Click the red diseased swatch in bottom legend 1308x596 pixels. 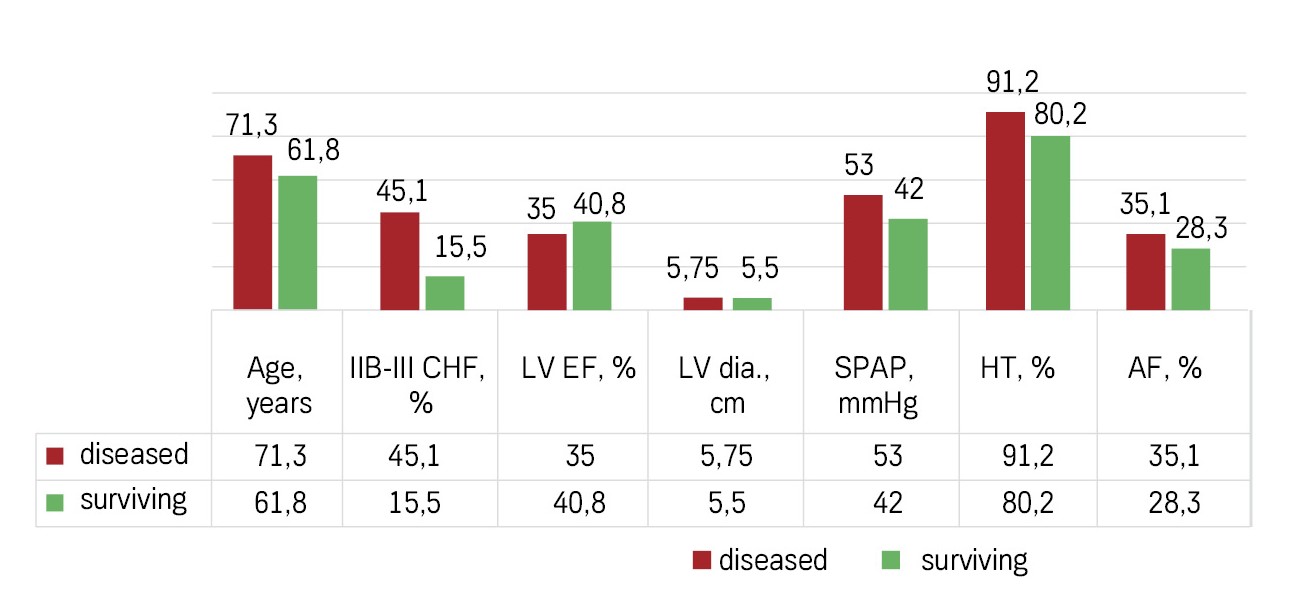pyautogui.click(x=703, y=561)
